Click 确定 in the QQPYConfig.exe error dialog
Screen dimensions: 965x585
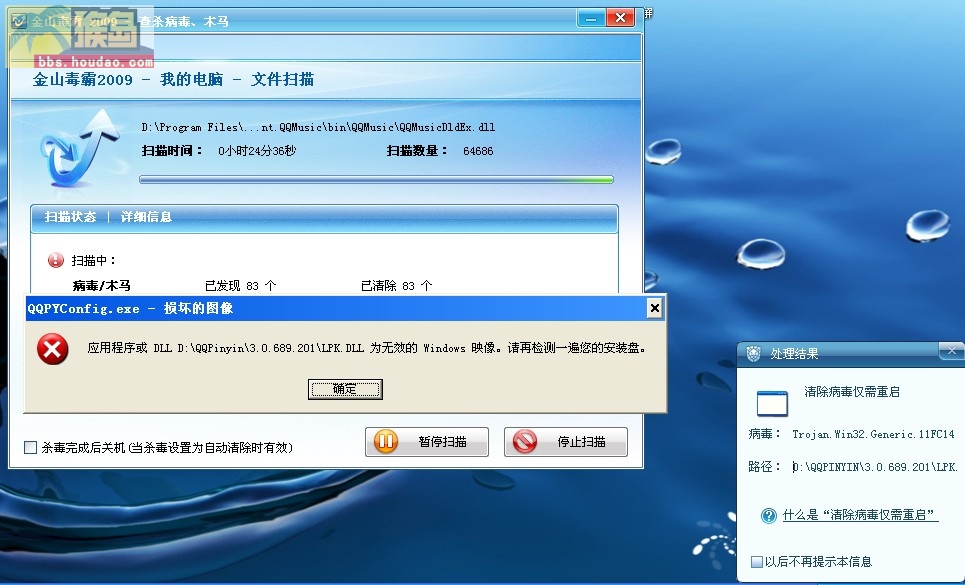click(x=345, y=389)
